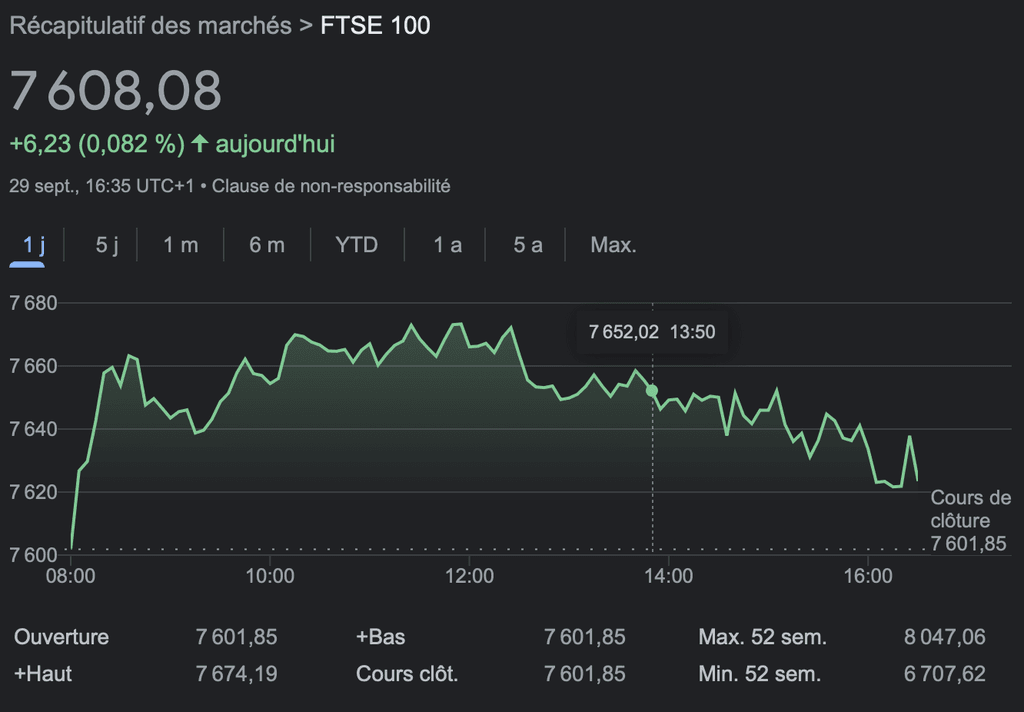Select the 1 a time range
The width and height of the screenshot is (1024, 712).
tap(445, 245)
